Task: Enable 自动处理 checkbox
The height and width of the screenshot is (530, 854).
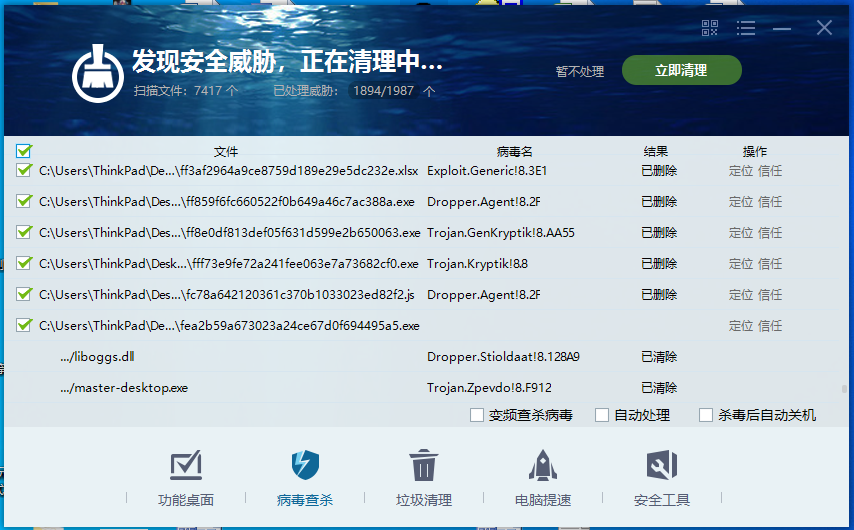Action: [602, 415]
